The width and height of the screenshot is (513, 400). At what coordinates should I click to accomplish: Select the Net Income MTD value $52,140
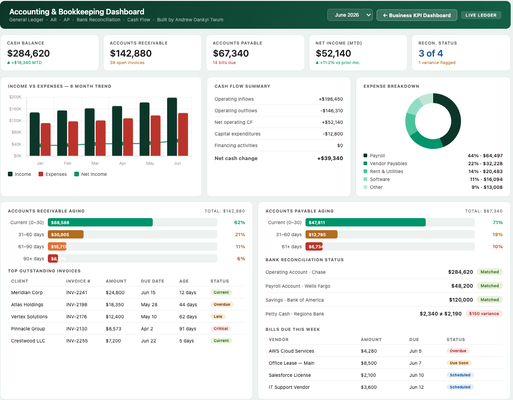pyautogui.click(x=333, y=53)
